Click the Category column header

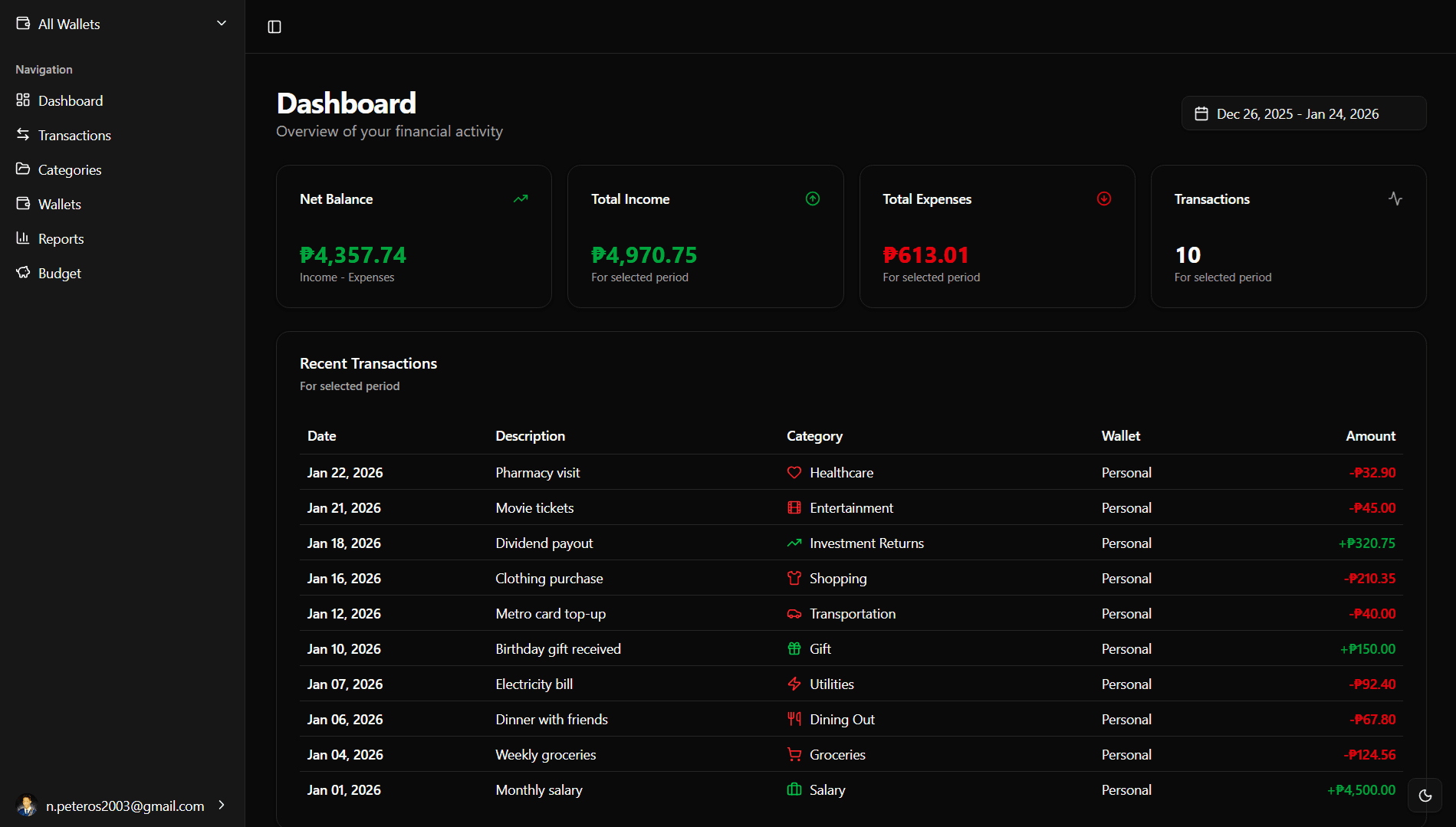[x=814, y=436]
